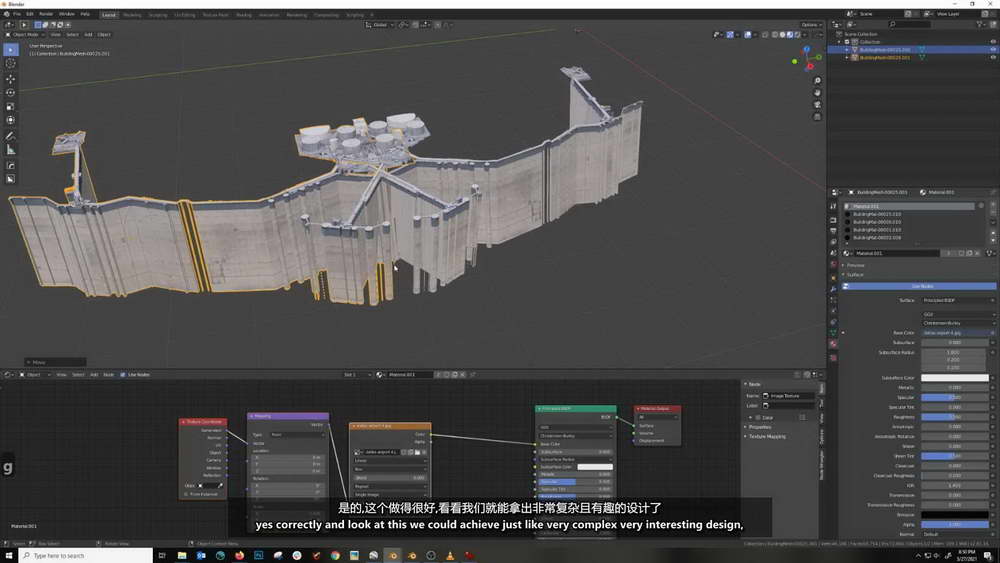Select the Select Box tool

[11, 50]
